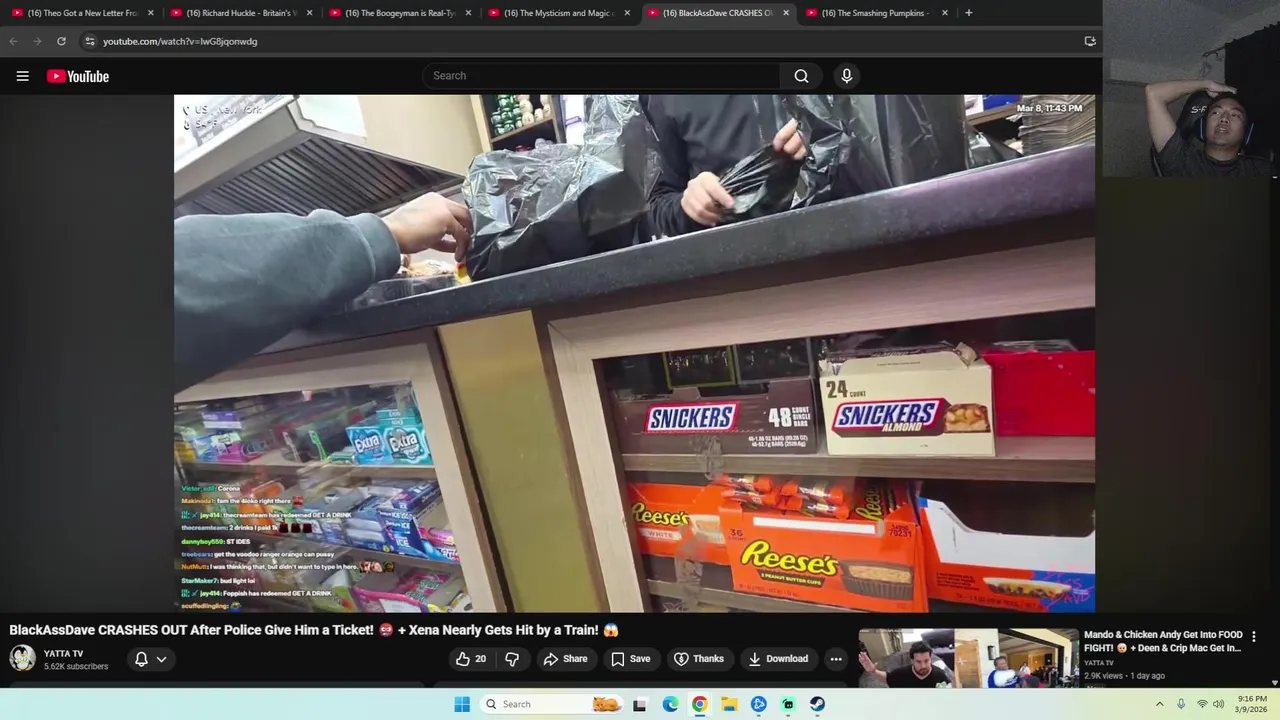Click the YouTube search magnifier button
Viewport: 1280px width, 720px height.
(801, 76)
